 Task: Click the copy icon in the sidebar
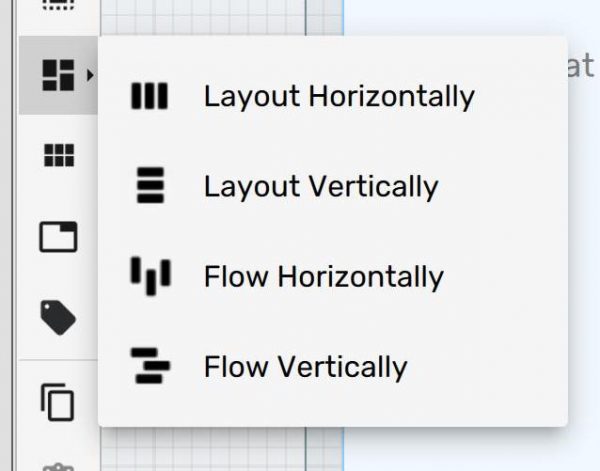(58, 402)
